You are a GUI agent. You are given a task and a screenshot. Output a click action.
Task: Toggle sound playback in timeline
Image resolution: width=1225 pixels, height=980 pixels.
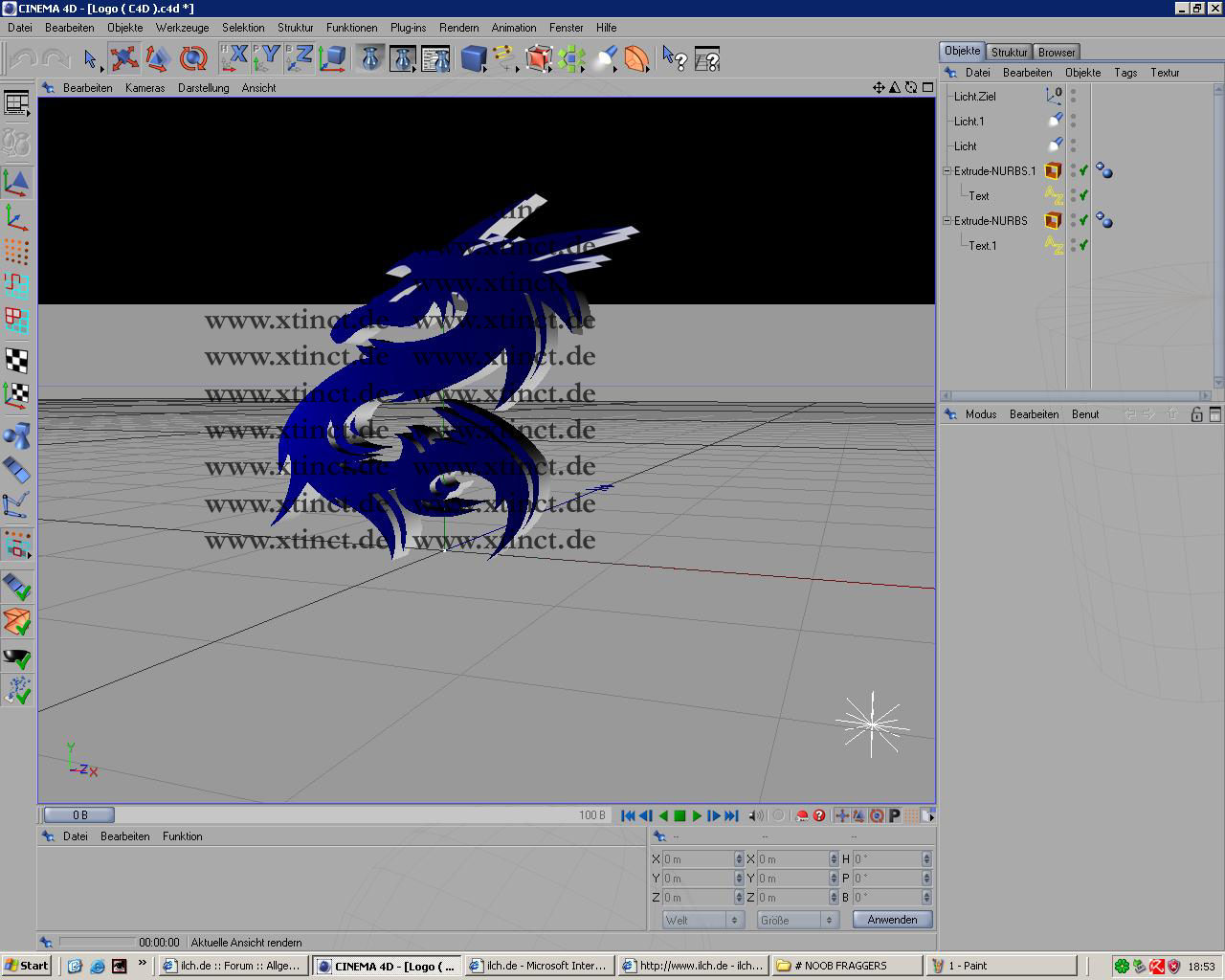point(756,815)
